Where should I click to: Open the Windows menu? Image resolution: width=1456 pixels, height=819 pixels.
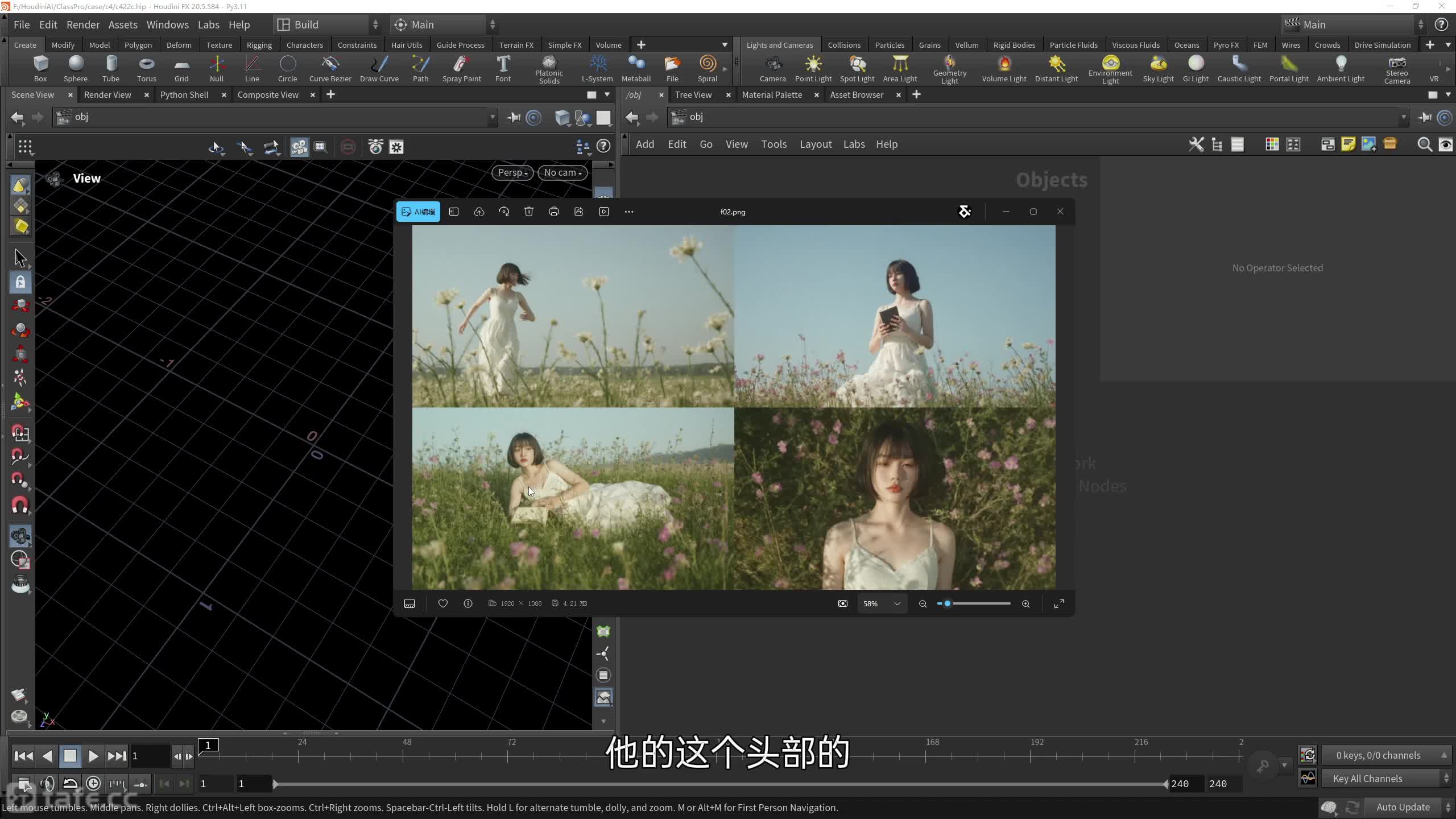tap(167, 24)
